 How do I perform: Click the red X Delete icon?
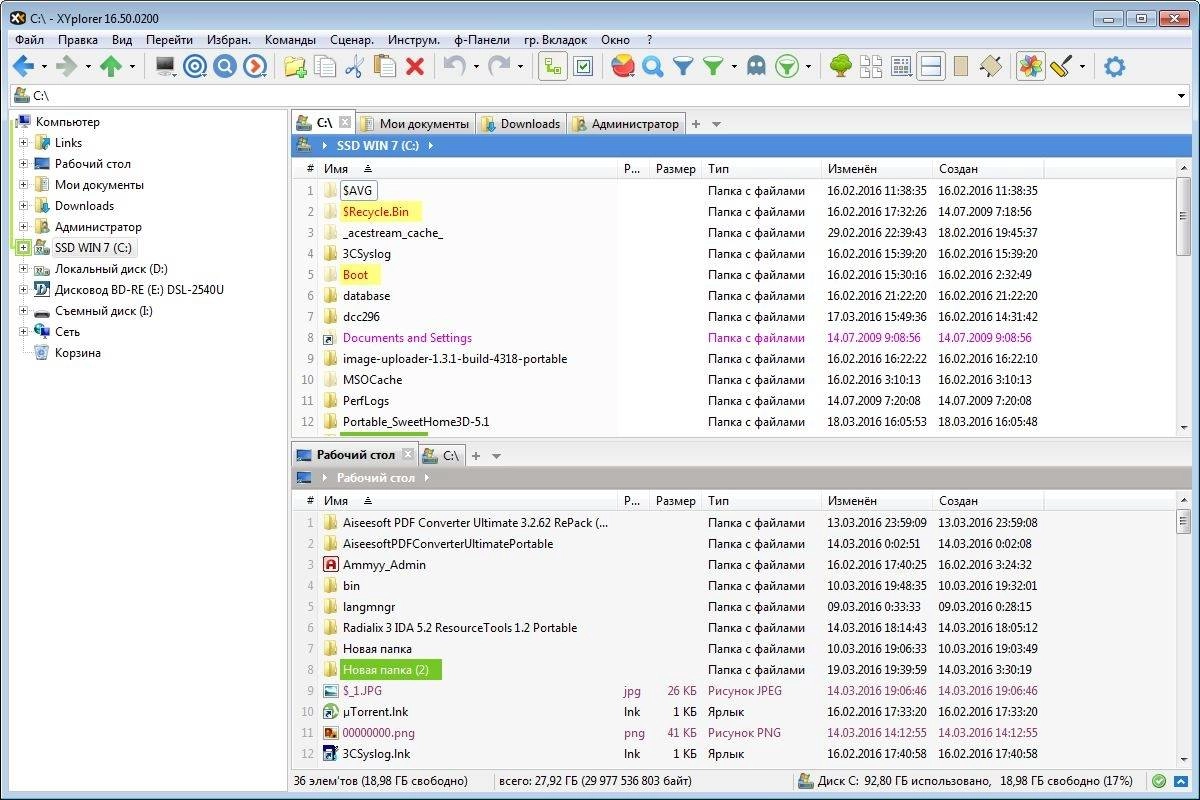pyautogui.click(x=415, y=67)
